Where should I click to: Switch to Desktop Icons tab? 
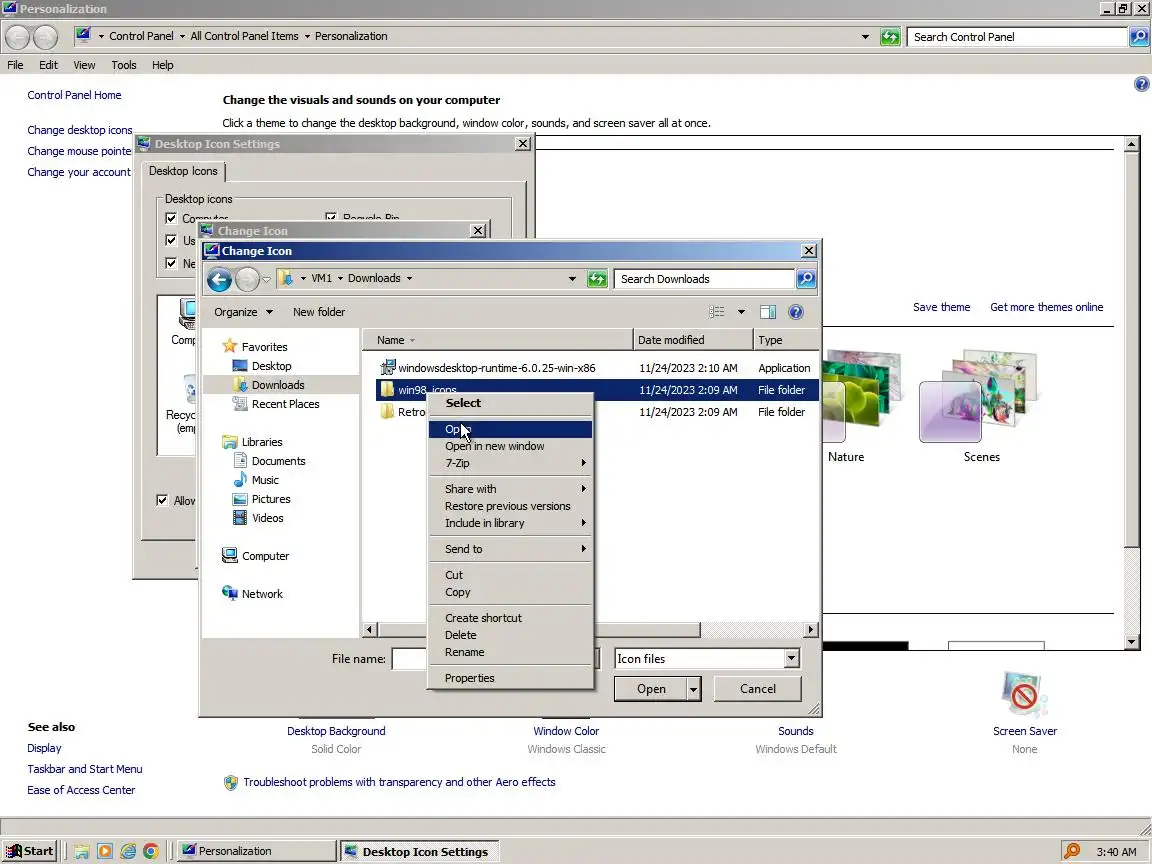[183, 171]
